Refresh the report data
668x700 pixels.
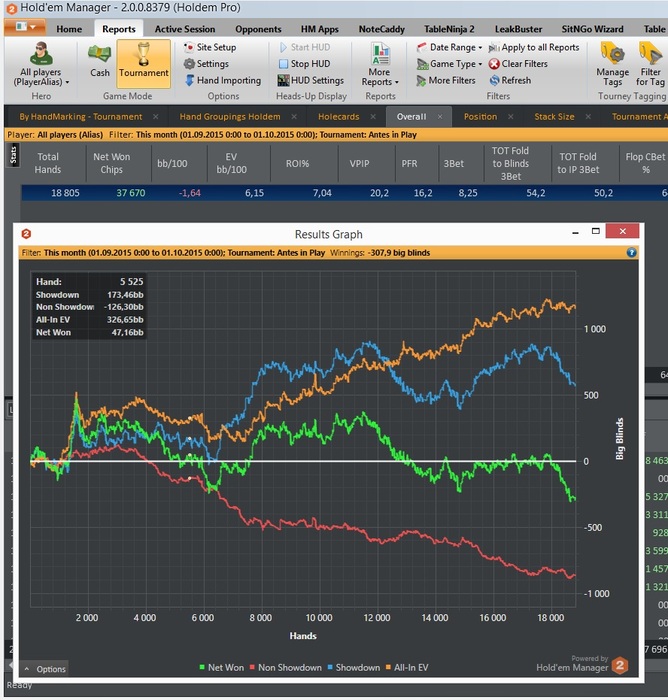coord(510,80)
